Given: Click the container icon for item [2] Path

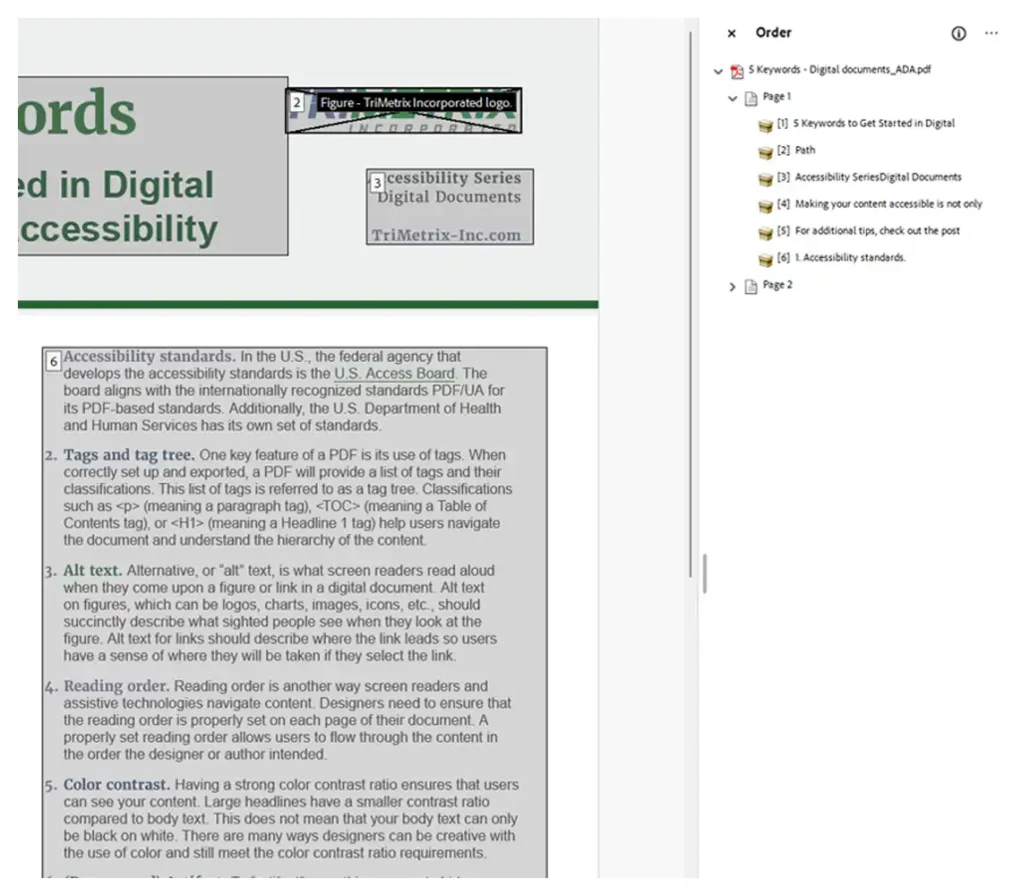Looking at the screenshot, I should coord(766,152).
